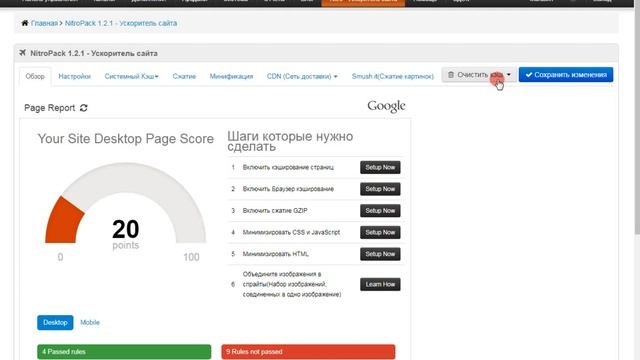Setup Now for Минимизировать CSS и JavaScript
The height and width of the screenshot is (360, 640).
(380, 232)
